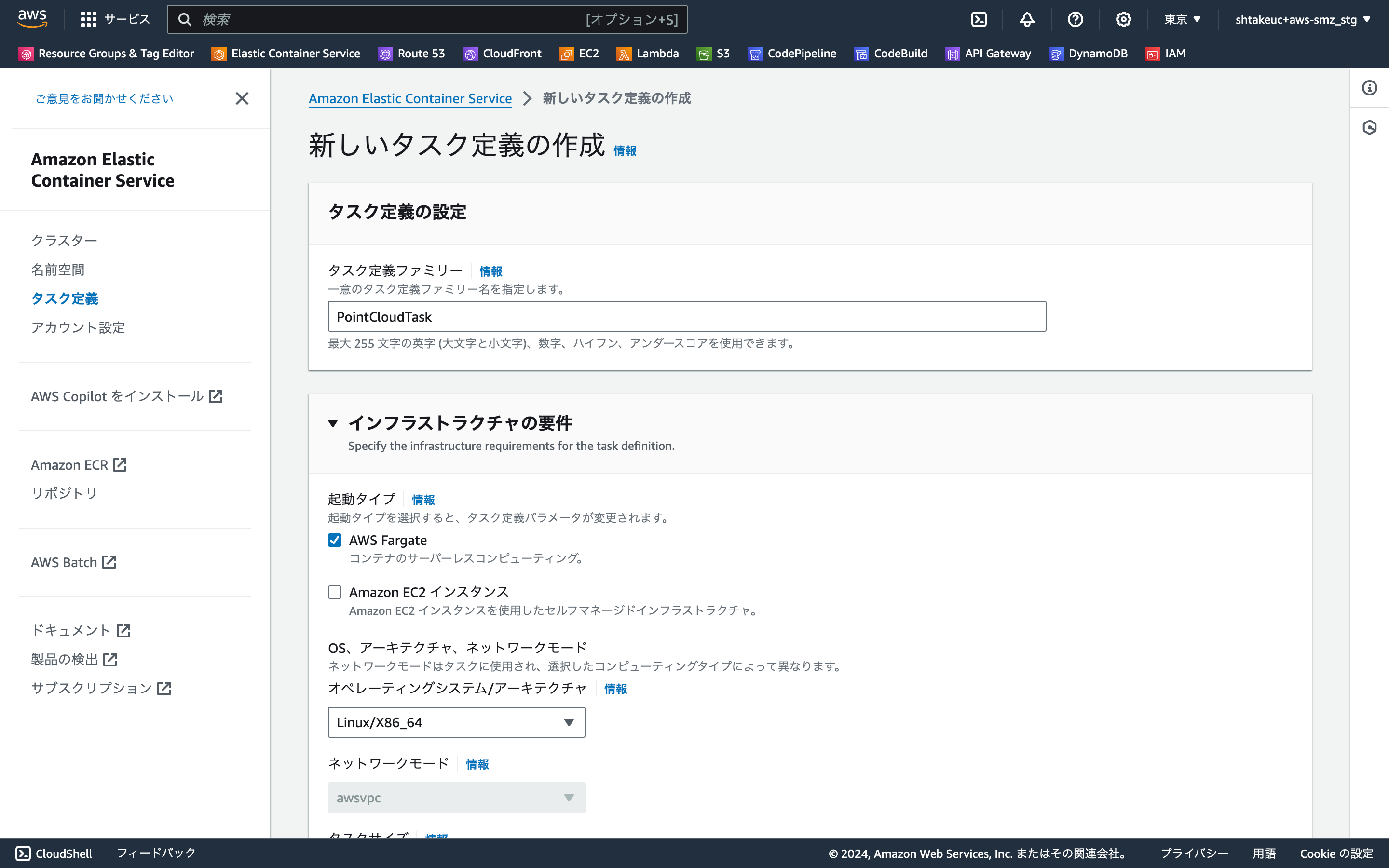Open ドキュメント link in sidebar

[x=81, y=630]
